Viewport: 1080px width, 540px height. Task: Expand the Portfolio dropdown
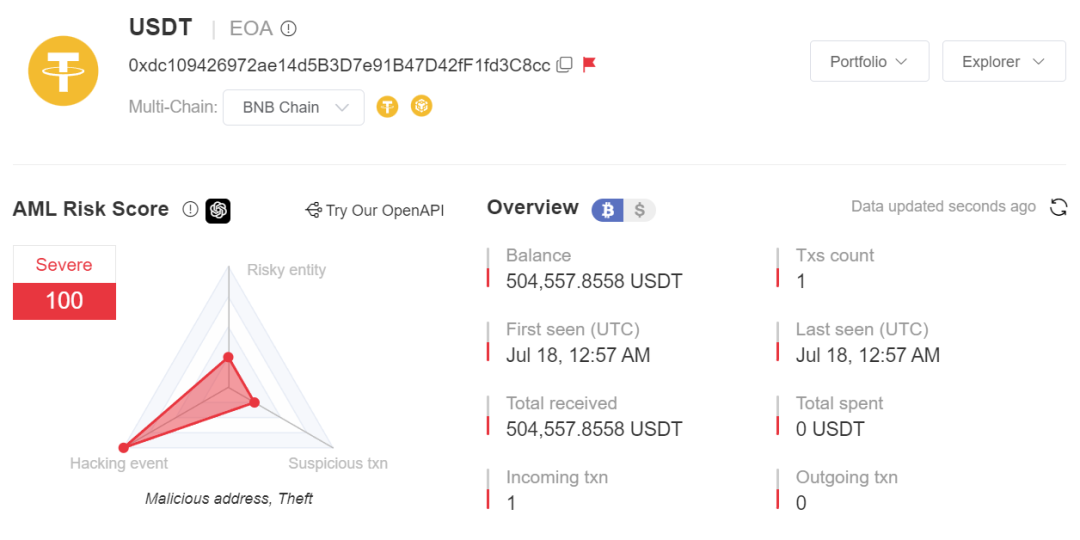[869, 61]
